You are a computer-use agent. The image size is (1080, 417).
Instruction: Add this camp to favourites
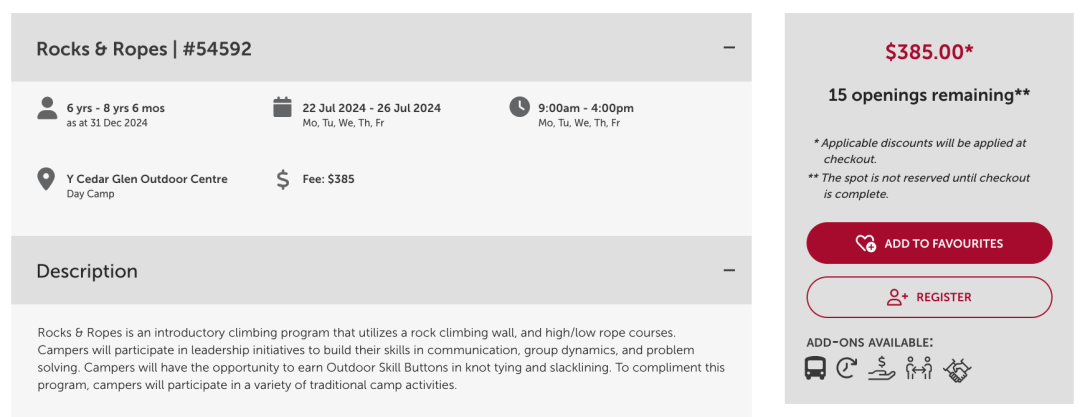pos(929,243)
